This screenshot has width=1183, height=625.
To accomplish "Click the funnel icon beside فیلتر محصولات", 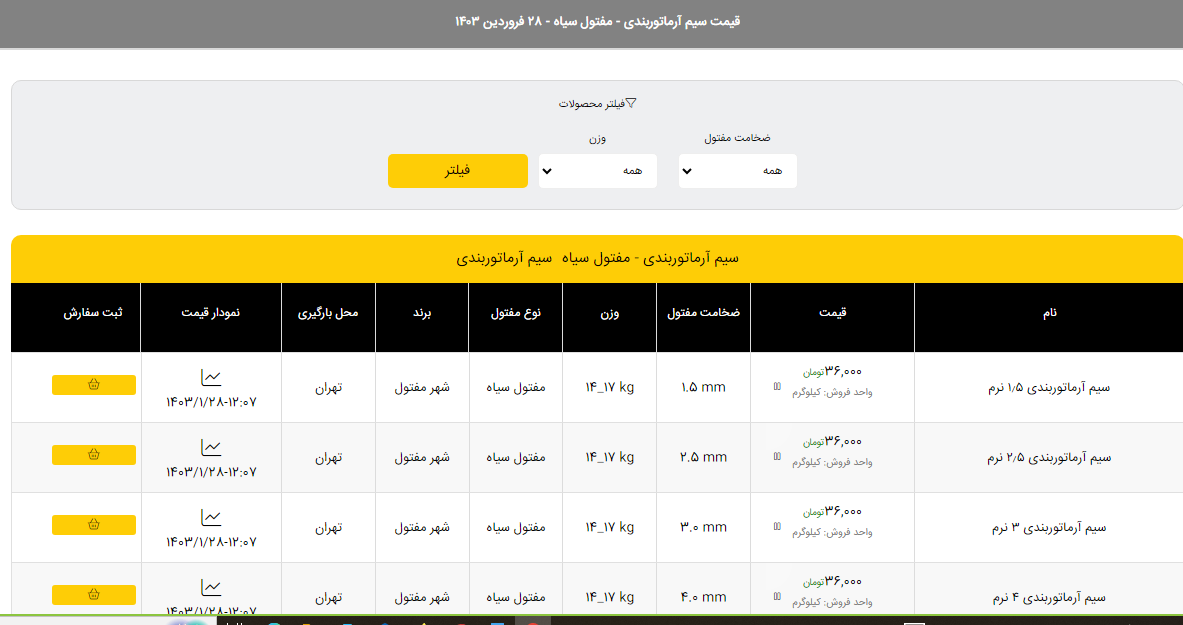I will pos(631,104).
